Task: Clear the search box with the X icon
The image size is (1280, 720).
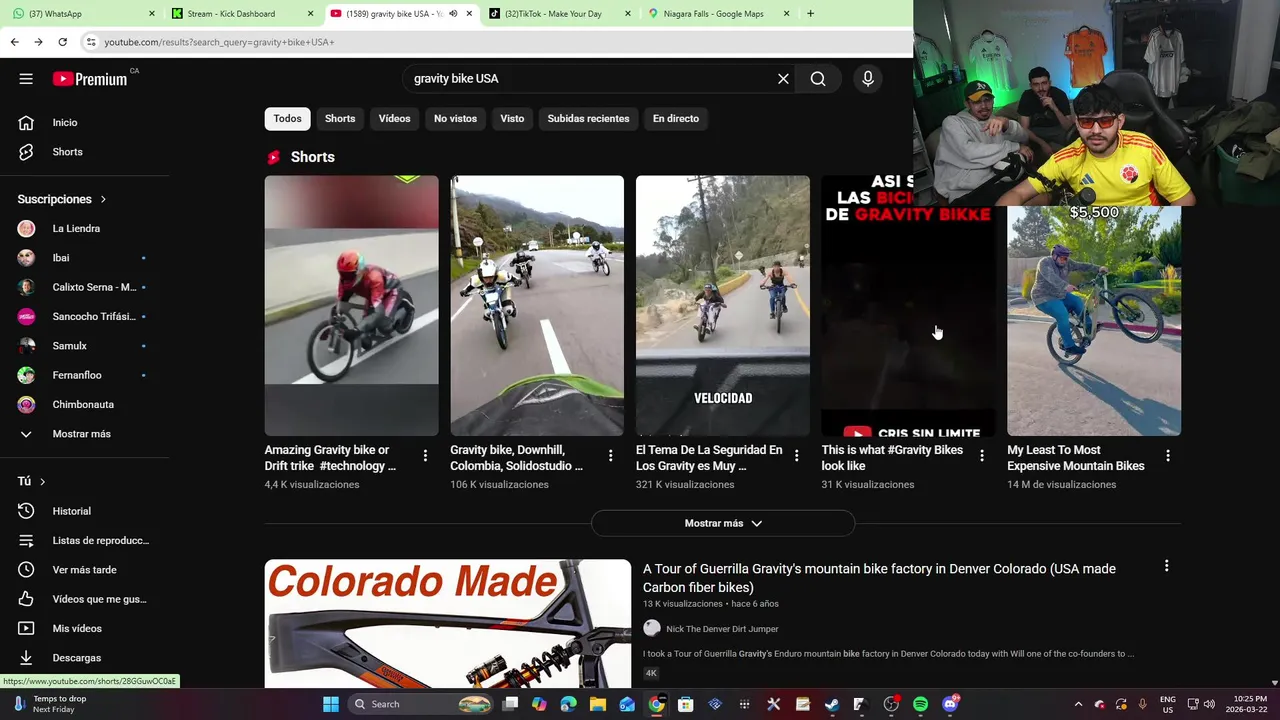Action: click(783, 79)
